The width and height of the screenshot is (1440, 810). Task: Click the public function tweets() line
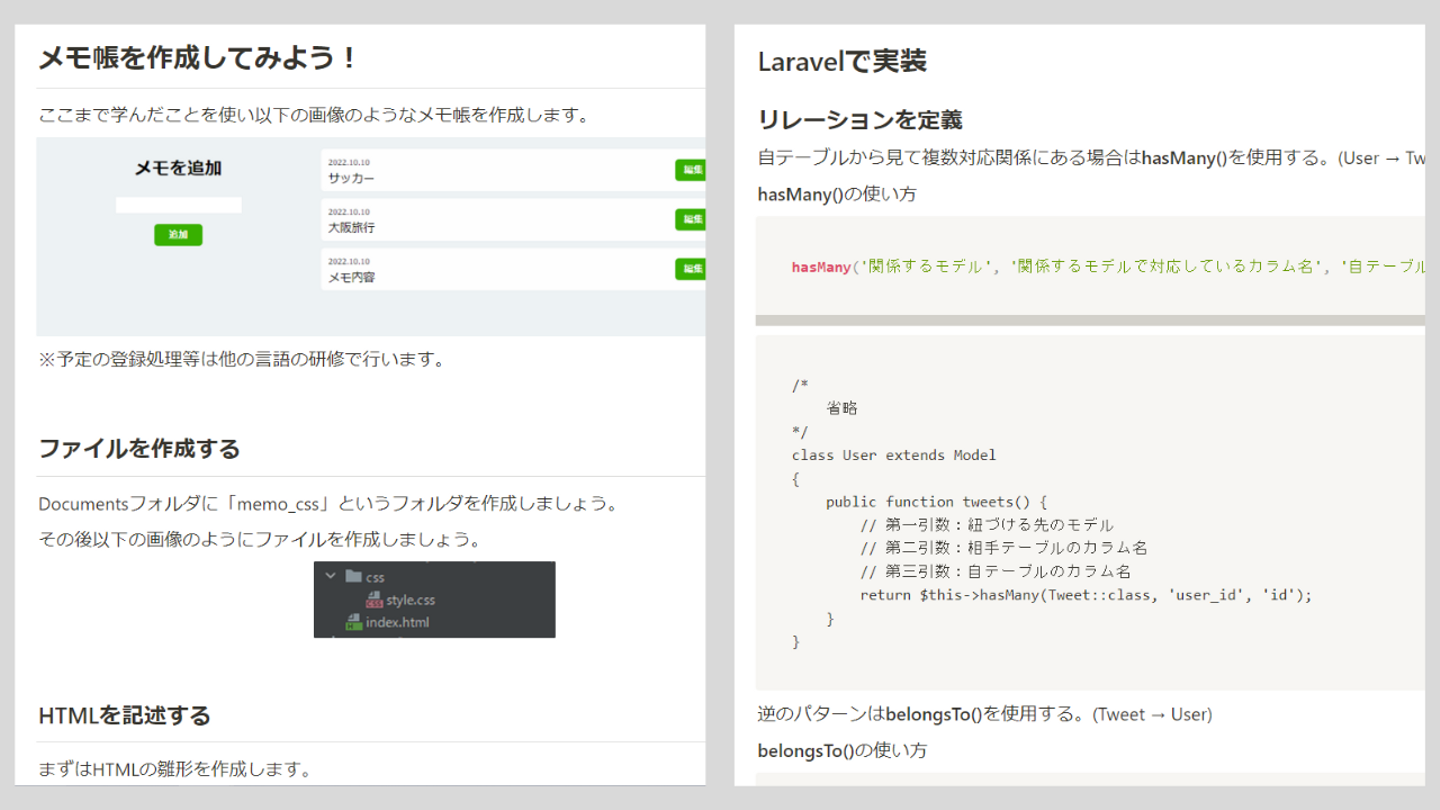coord(936,502)
